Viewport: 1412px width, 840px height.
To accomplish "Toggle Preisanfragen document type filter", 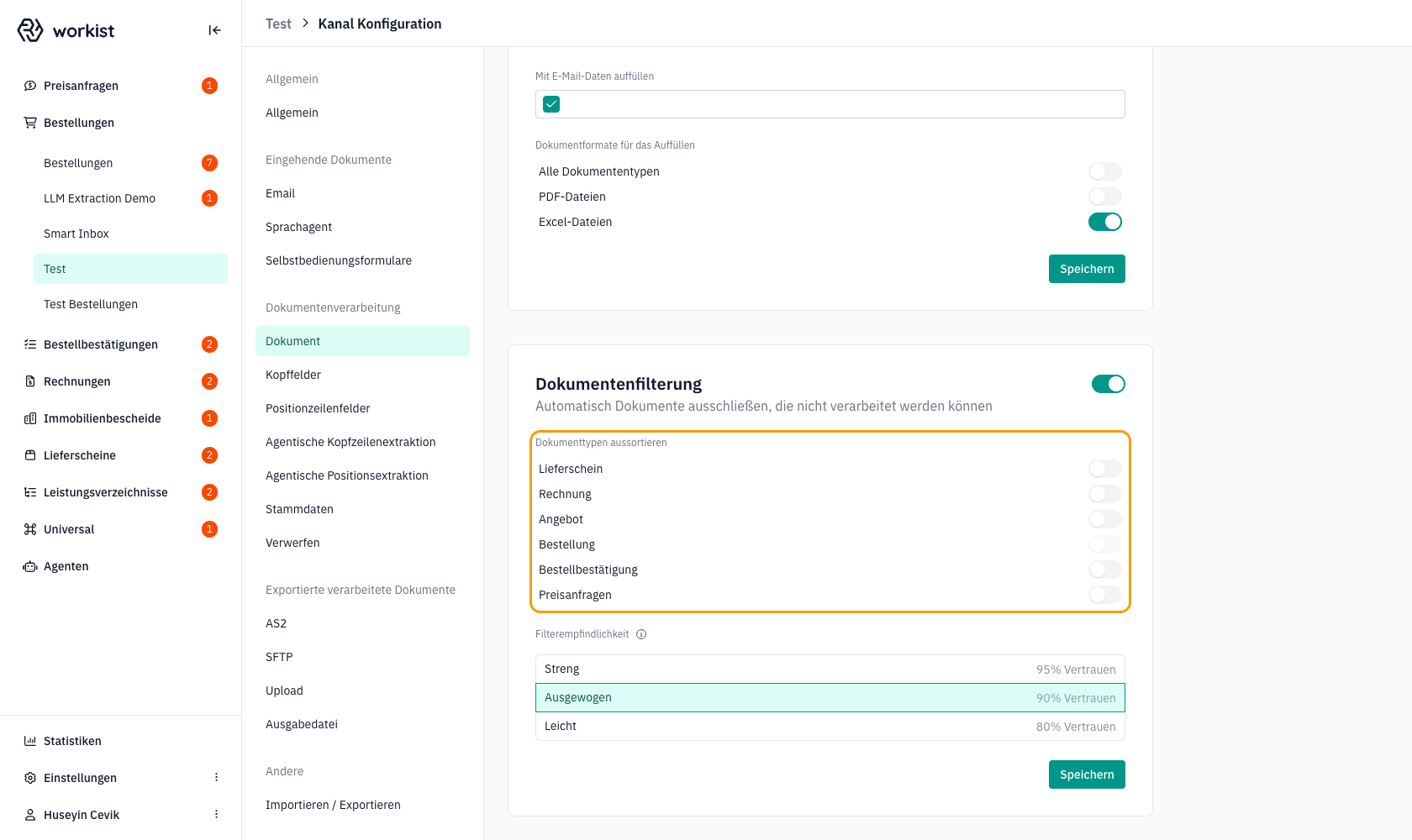I will click(1105, 595).
